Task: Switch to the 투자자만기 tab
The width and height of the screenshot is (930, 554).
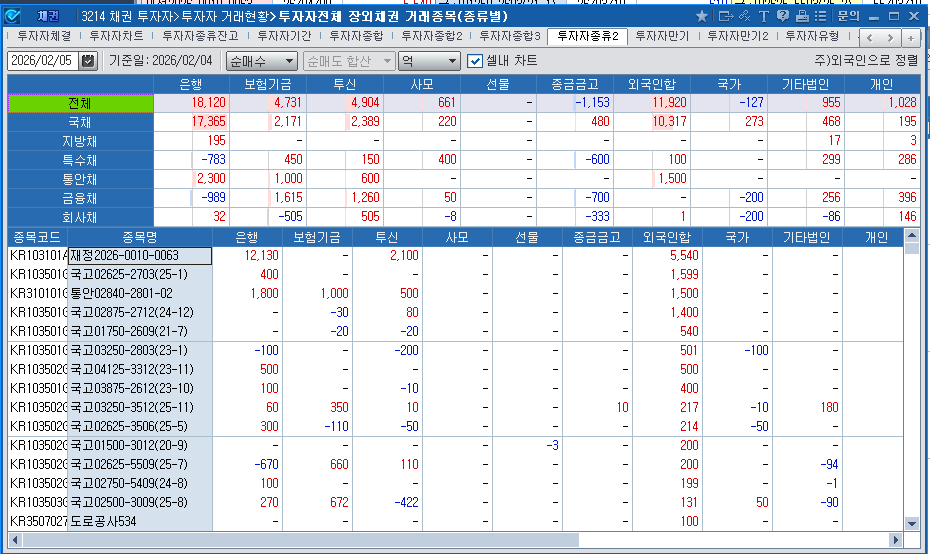Action: 662,37
